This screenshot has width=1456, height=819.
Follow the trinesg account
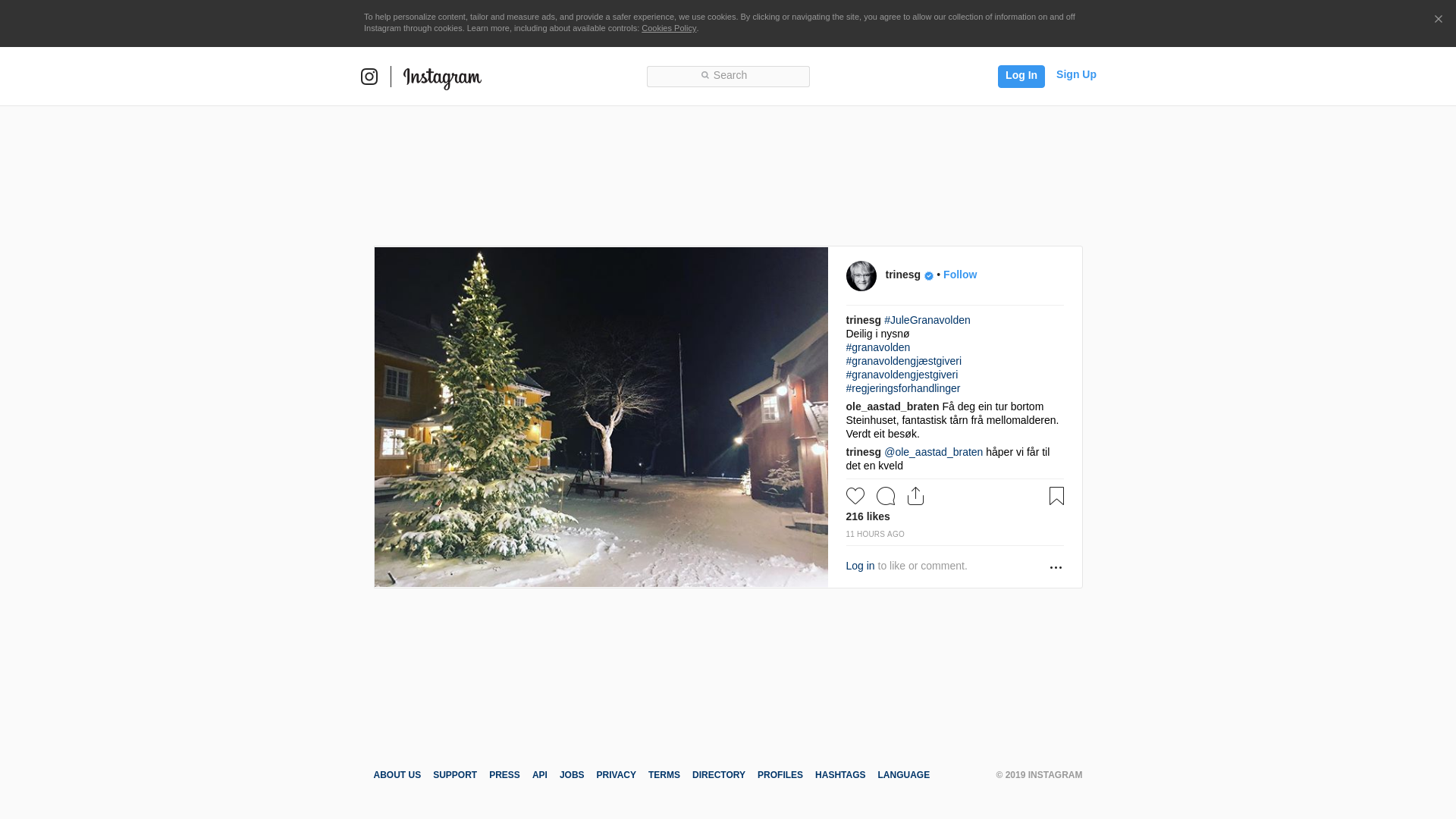pyautogui.click(x=960, y=275)
